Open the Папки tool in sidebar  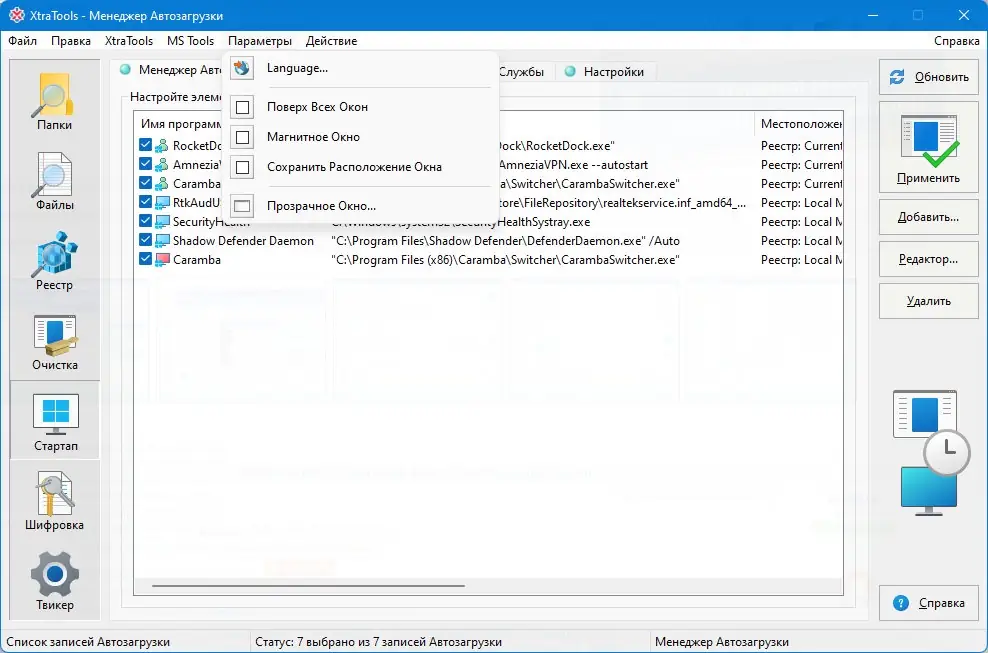point(55,101)
